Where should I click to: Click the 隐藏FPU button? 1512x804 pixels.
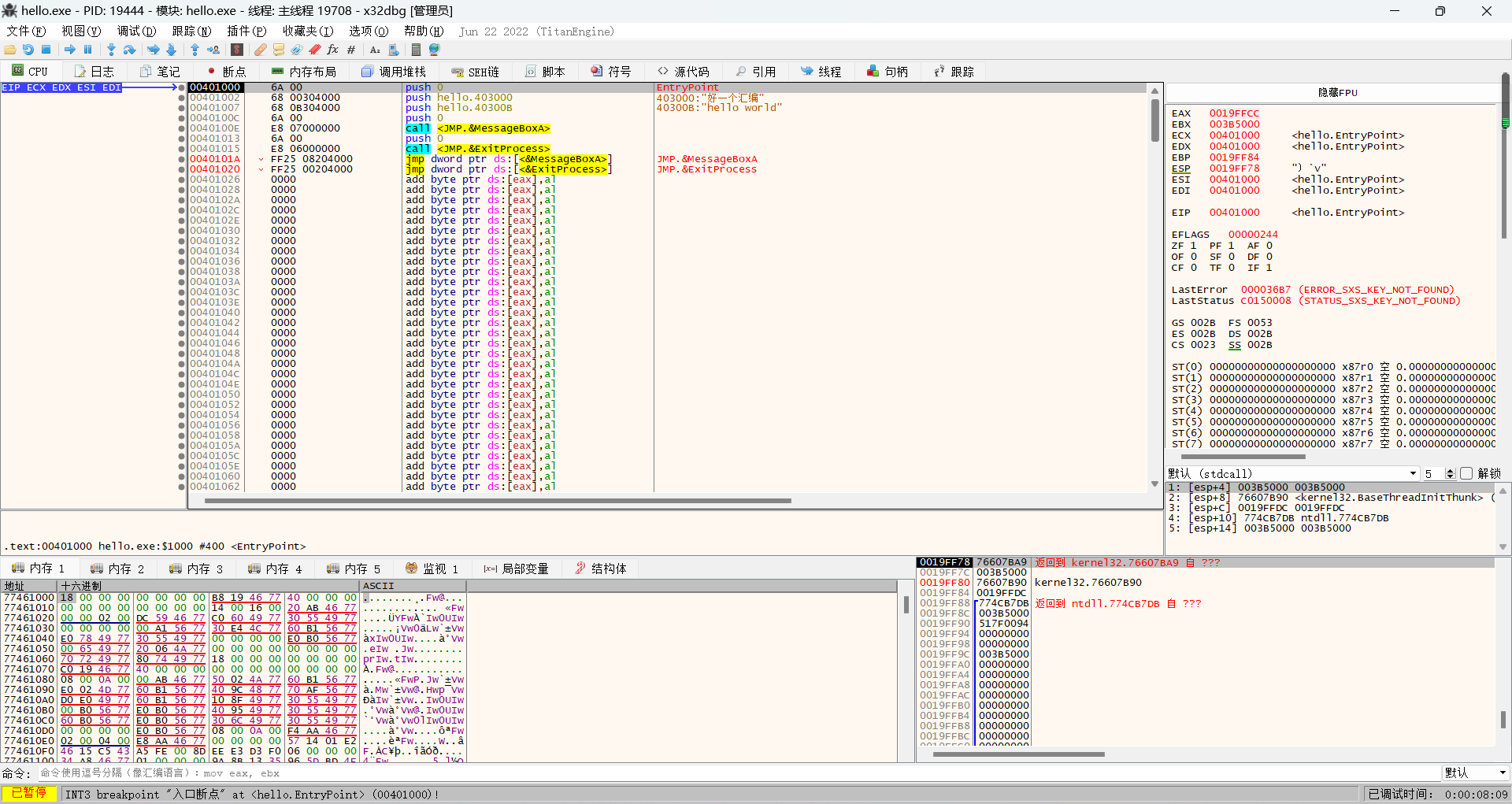(x=1337, y=92)
